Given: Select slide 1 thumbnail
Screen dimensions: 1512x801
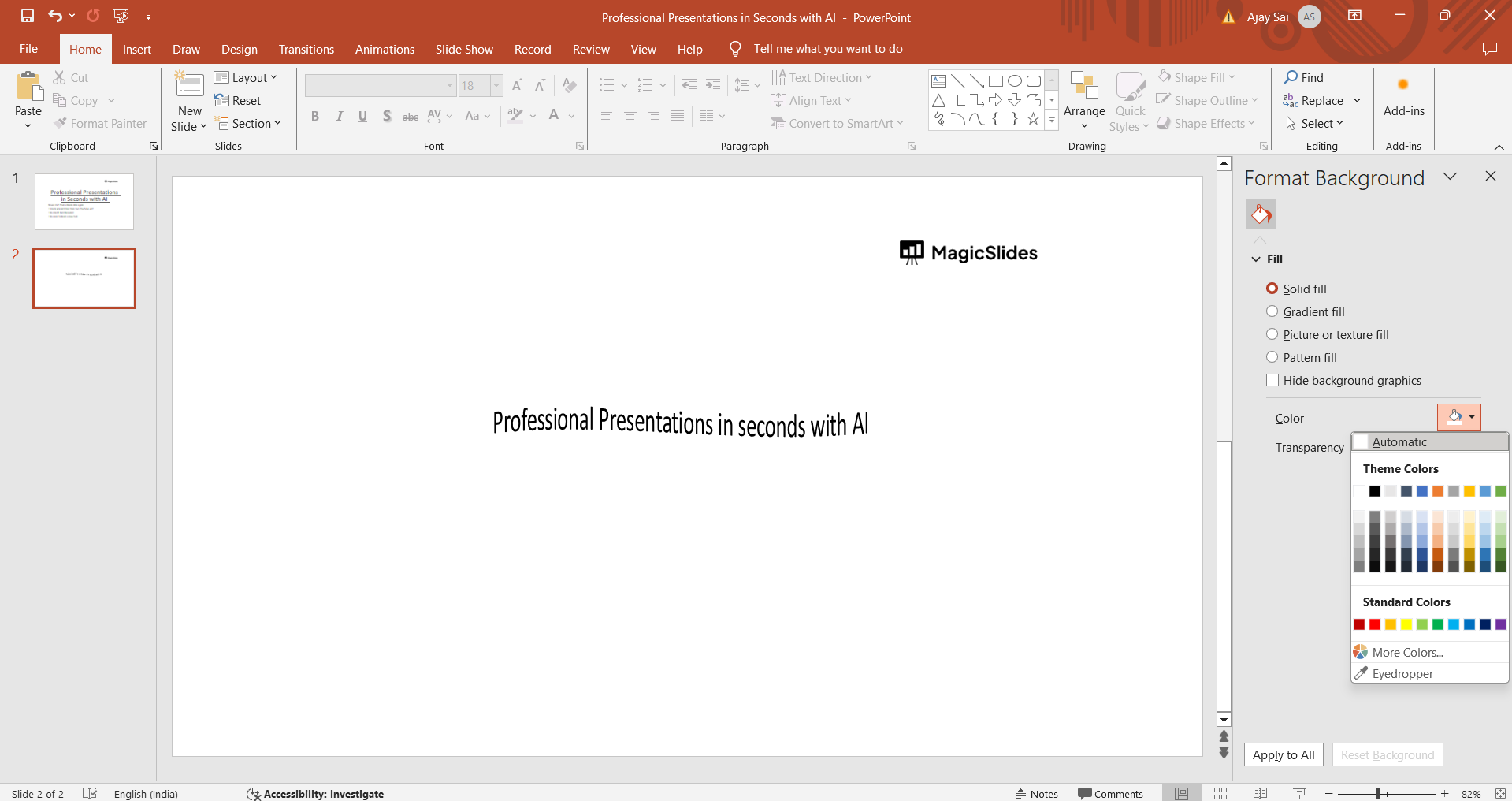Looking at the screenshot, I should pyautogui.click(x=84, y=202).
